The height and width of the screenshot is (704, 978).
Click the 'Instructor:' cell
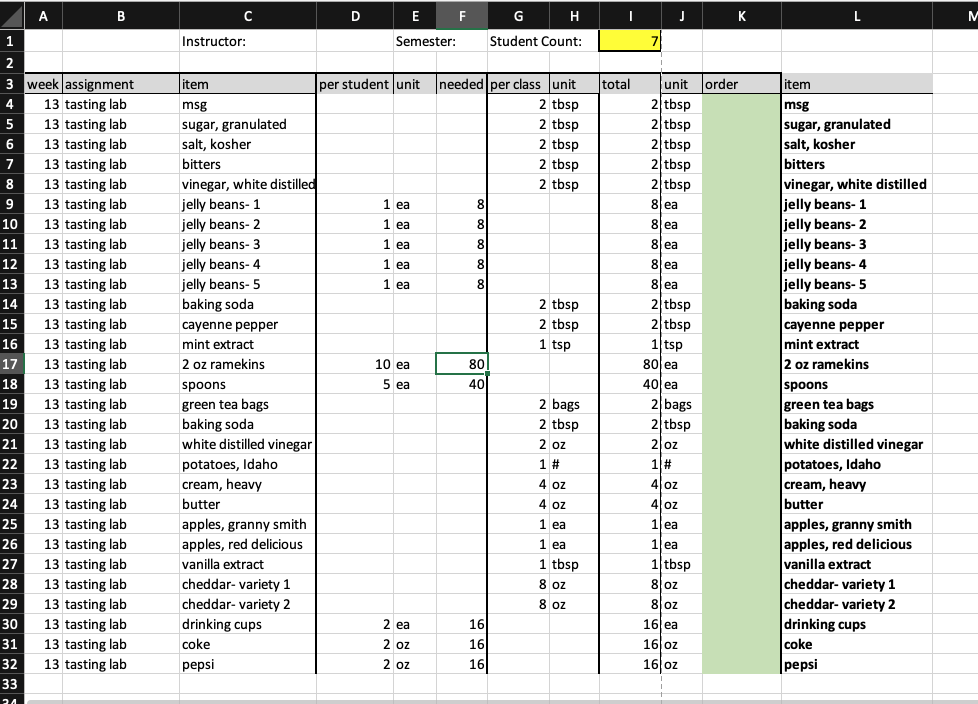248,41
